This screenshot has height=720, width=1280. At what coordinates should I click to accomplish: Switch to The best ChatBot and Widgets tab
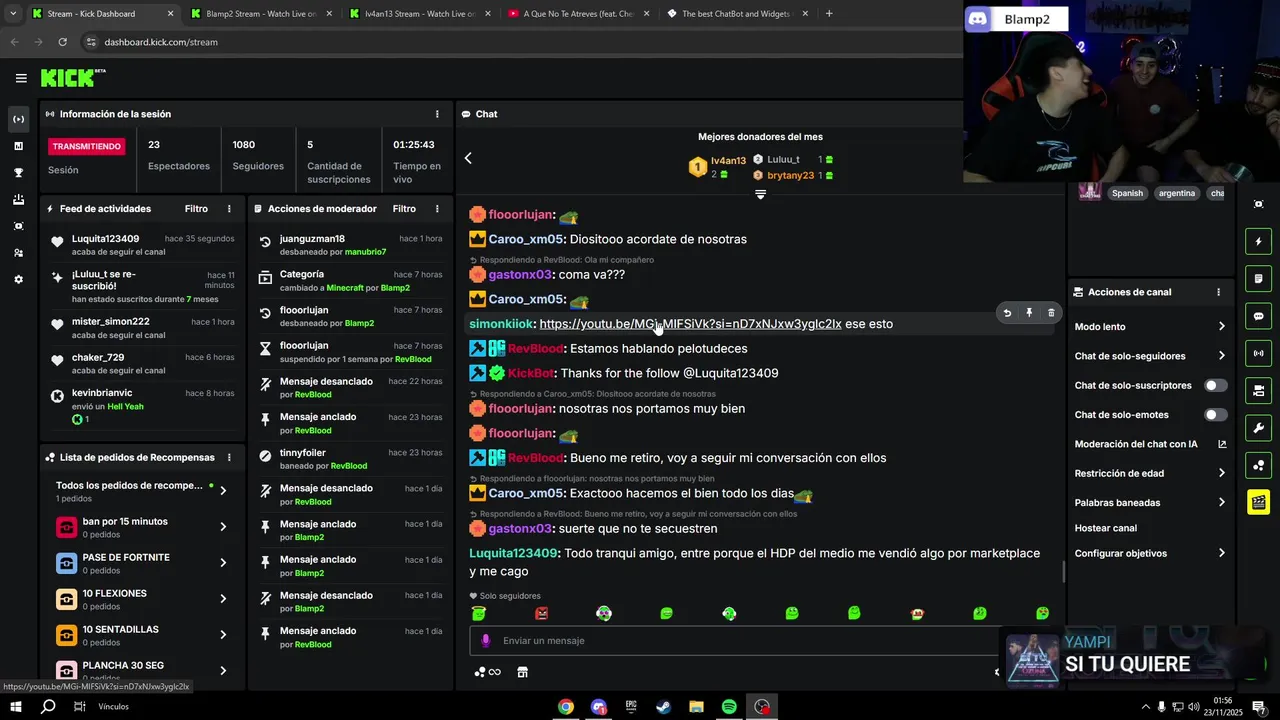pos(736,14)
